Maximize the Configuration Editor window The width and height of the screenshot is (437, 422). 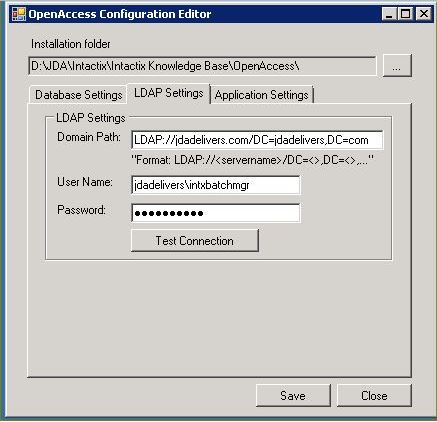coord(406,14)
